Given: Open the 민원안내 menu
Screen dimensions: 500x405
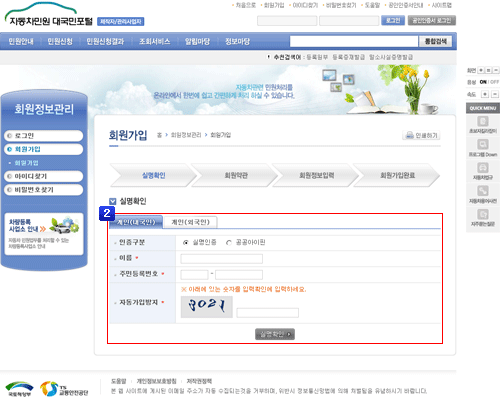Looking at the screenshot, I should 21,41.
